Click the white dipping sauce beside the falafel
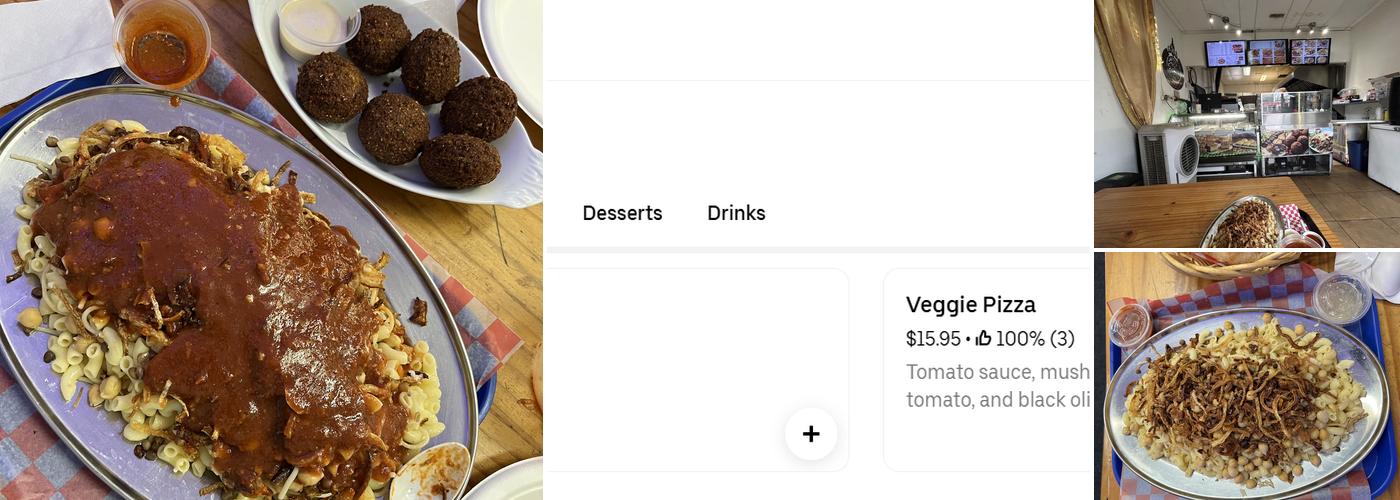 click(313, 25)
